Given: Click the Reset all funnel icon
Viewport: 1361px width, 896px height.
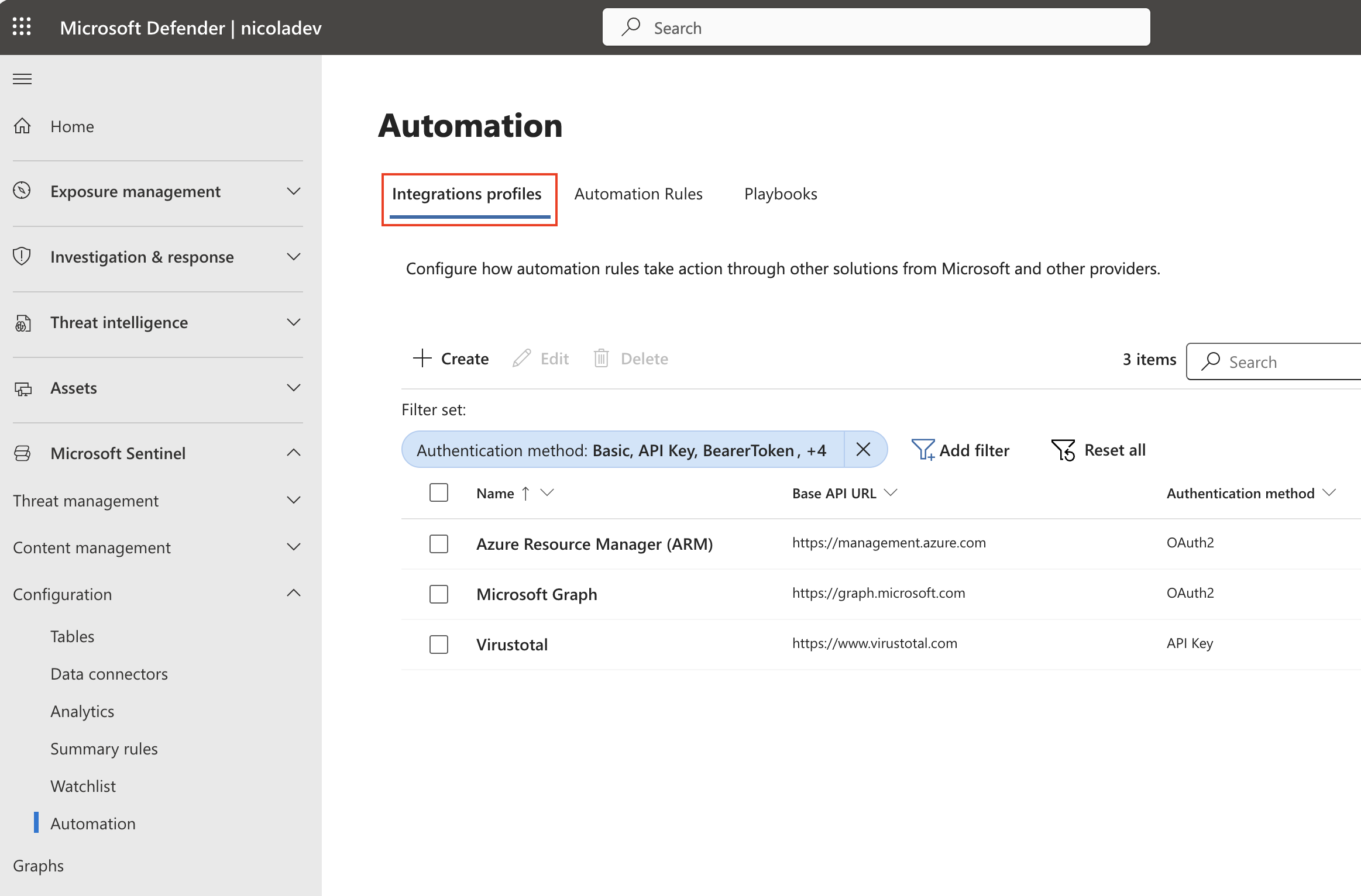Looking at the screenshot, I should (1063, 450).
